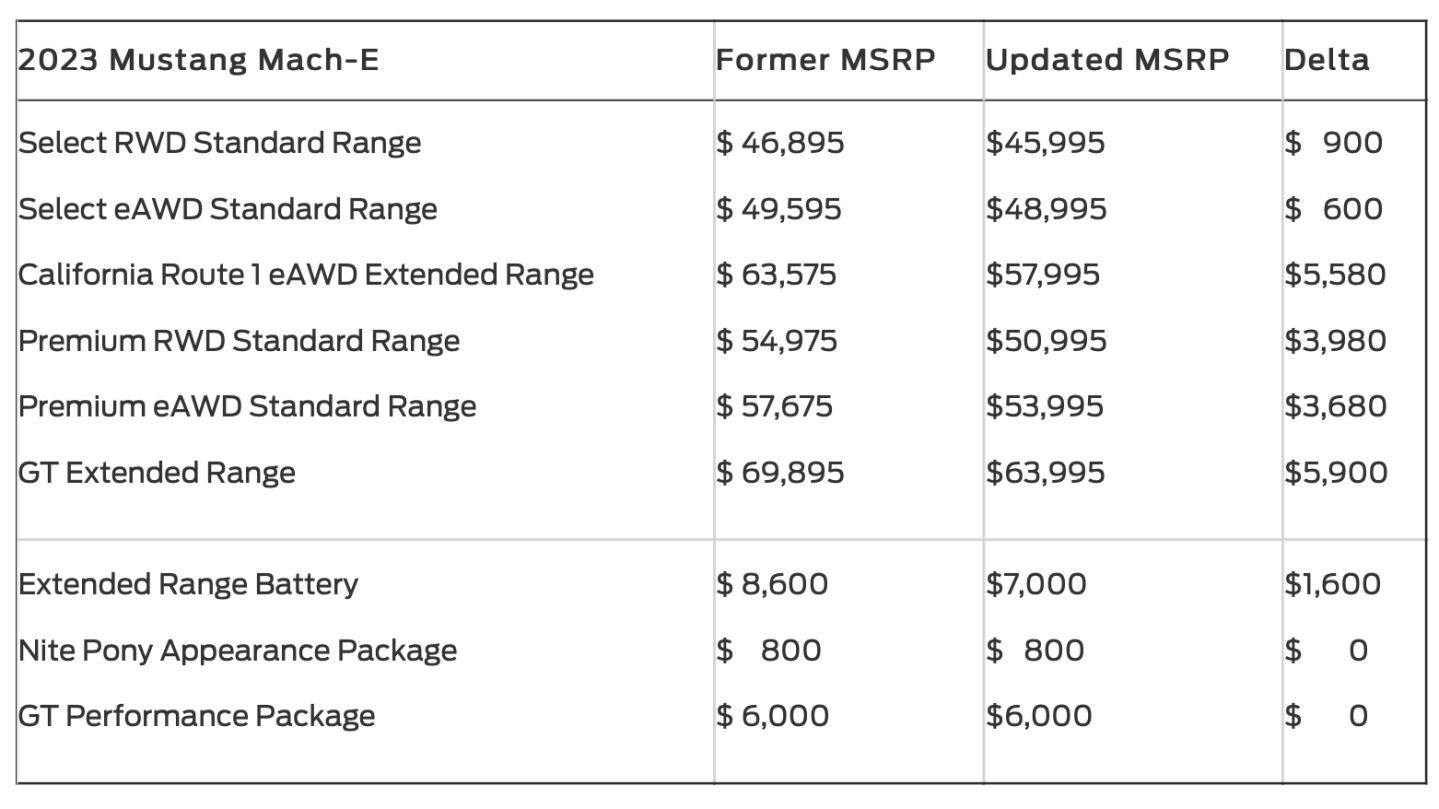This screenshot has height=809, width=1439.
Task: Click the updated MSRP value $57,995
Action: (1043, 275)
